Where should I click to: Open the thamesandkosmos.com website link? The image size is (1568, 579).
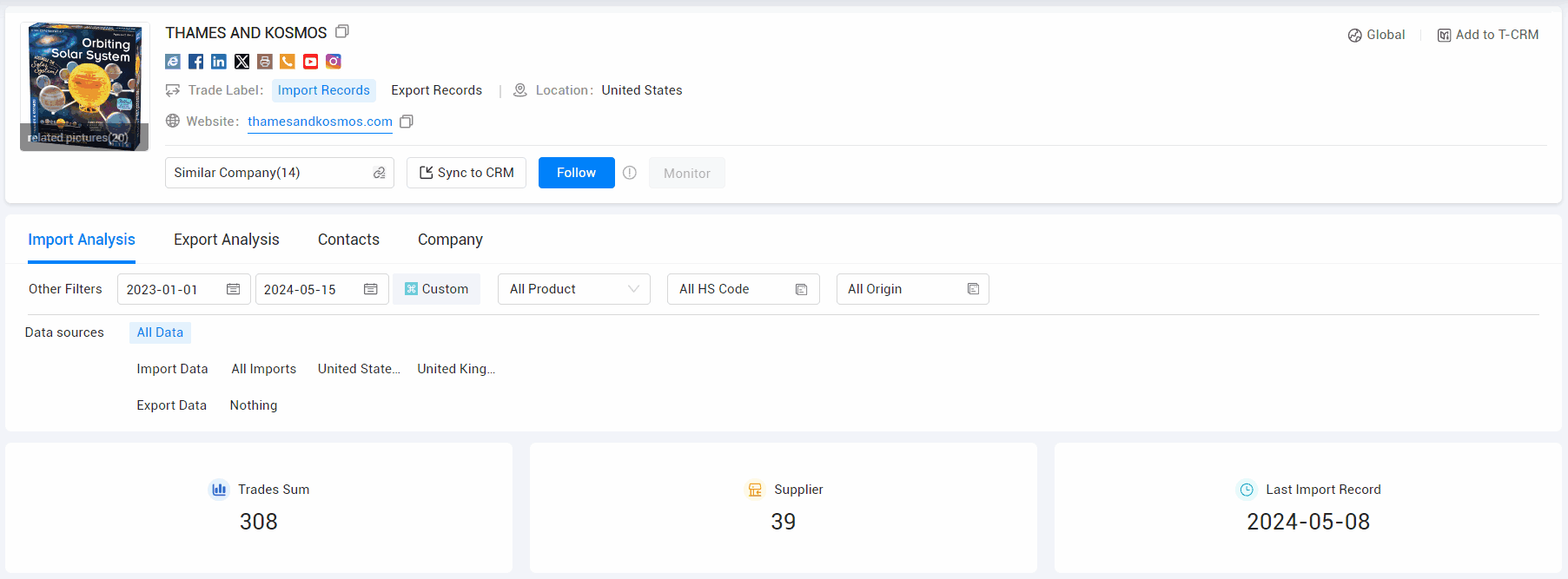[320, 122]
